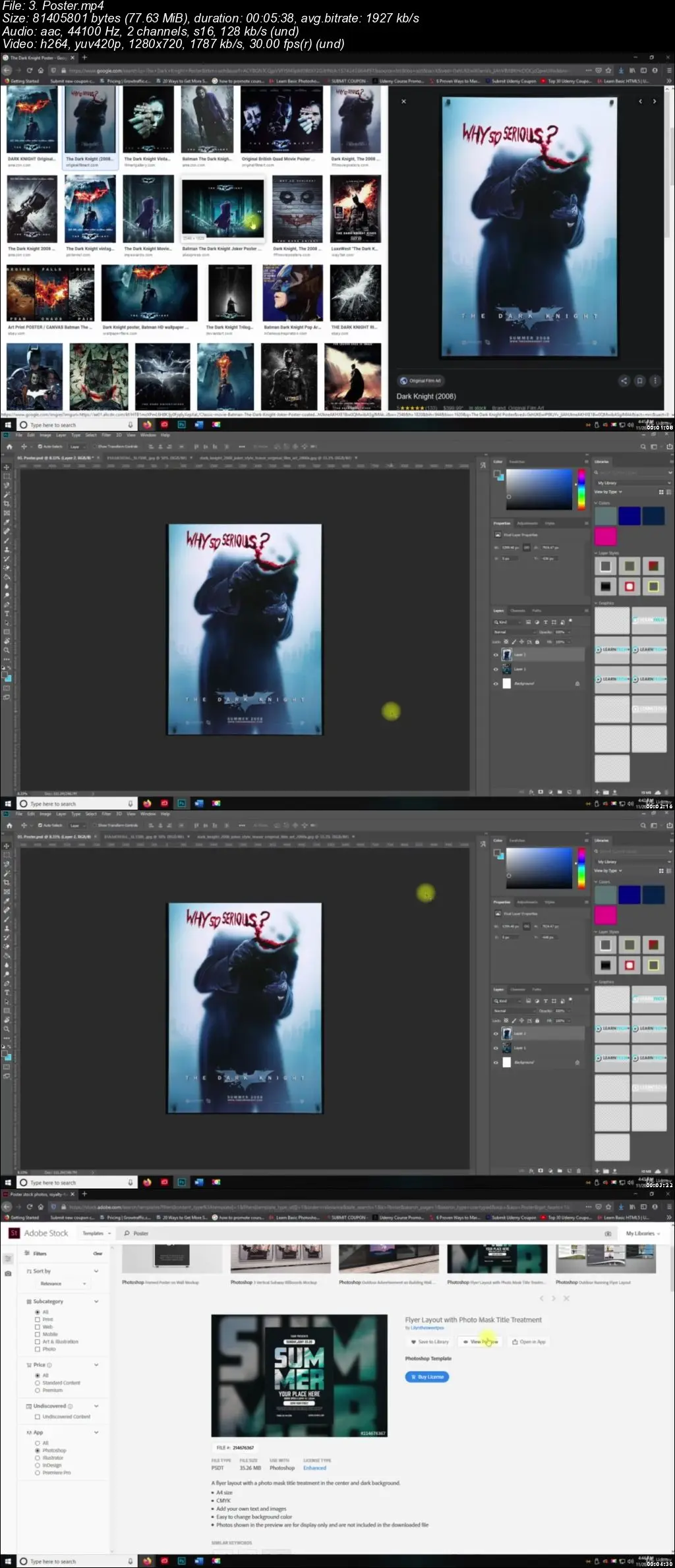
Task: Collapse the Subcategory filter section
Action: [96, 1301]
